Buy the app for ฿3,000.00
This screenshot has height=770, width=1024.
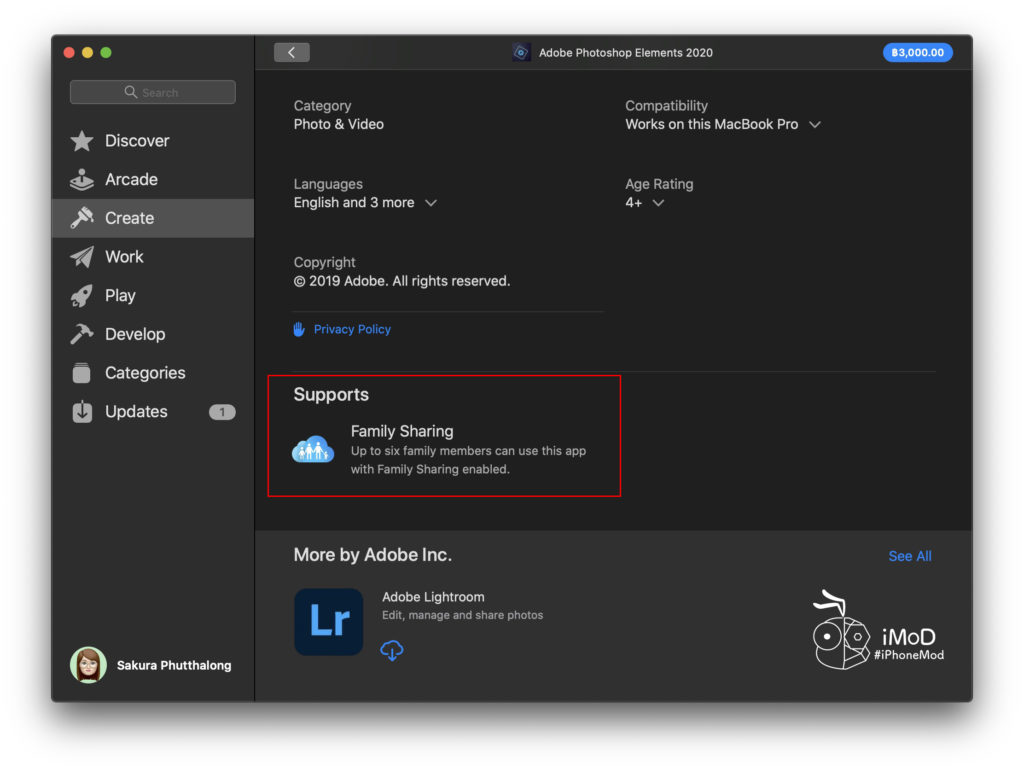coord(917,53)
